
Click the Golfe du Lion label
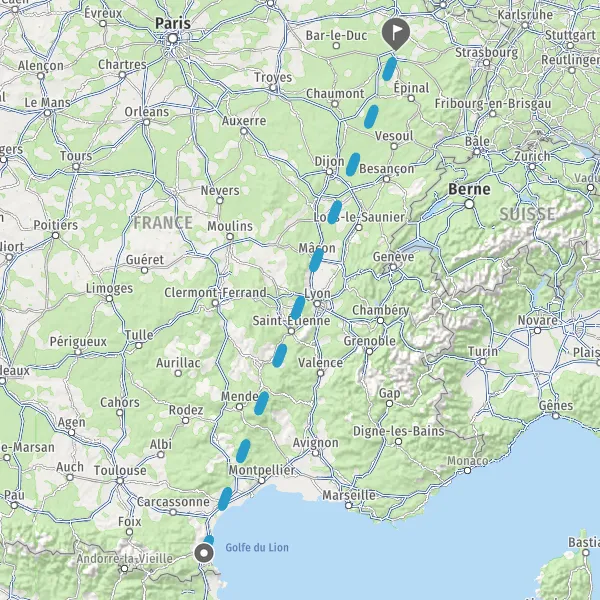(x=257, y=548)
